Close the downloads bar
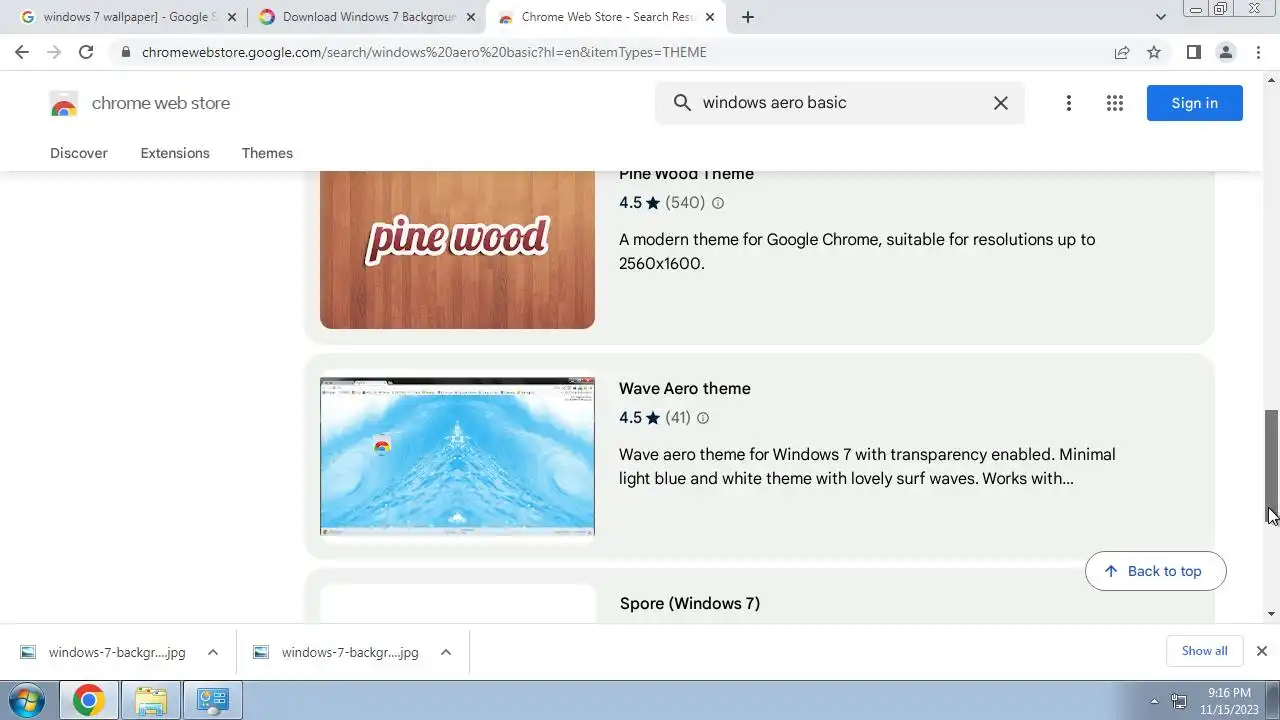The width and height of the screenshot is (1280, 720). (x=1261, y=651)
